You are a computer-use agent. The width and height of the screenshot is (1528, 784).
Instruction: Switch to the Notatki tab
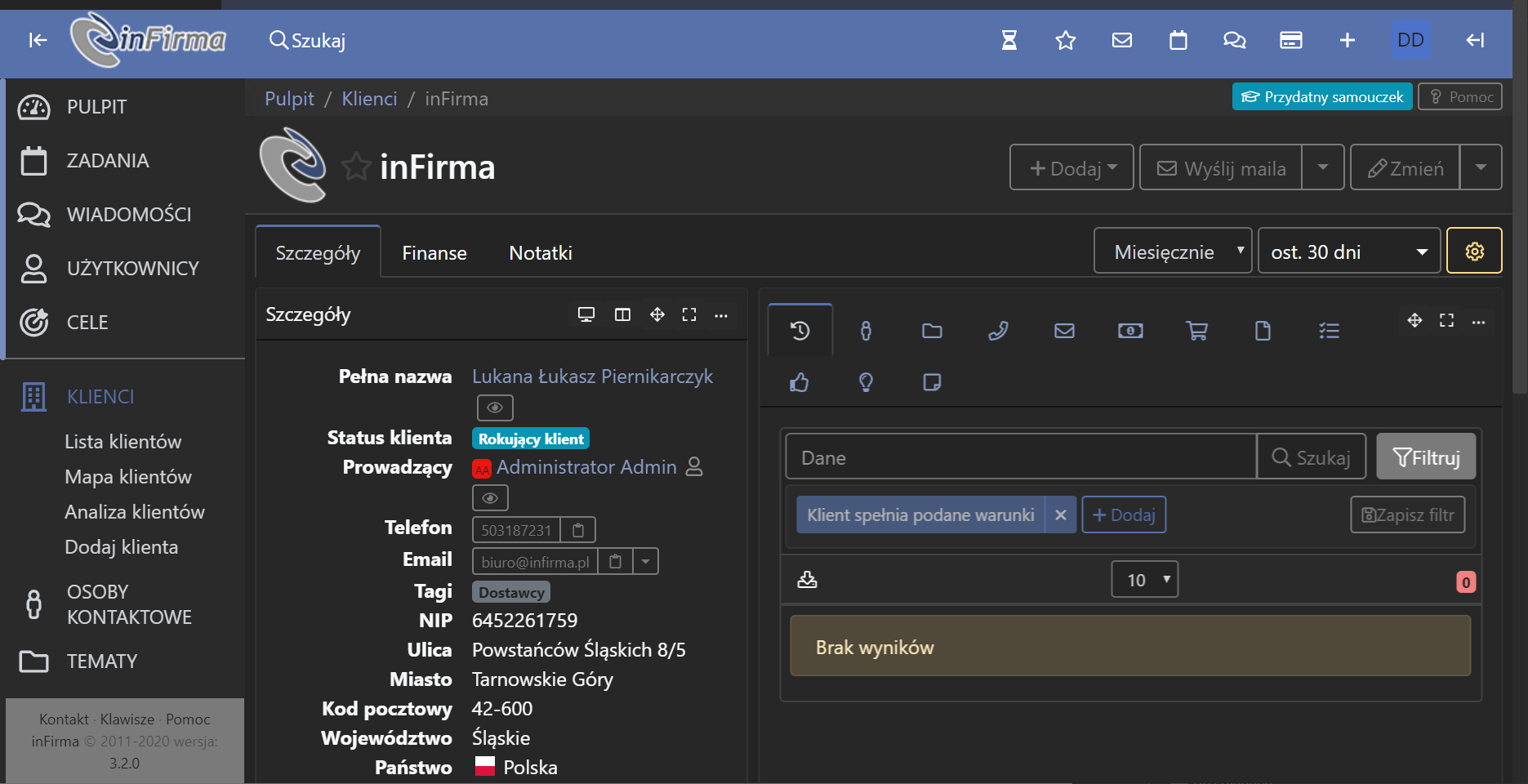[541, 253]
